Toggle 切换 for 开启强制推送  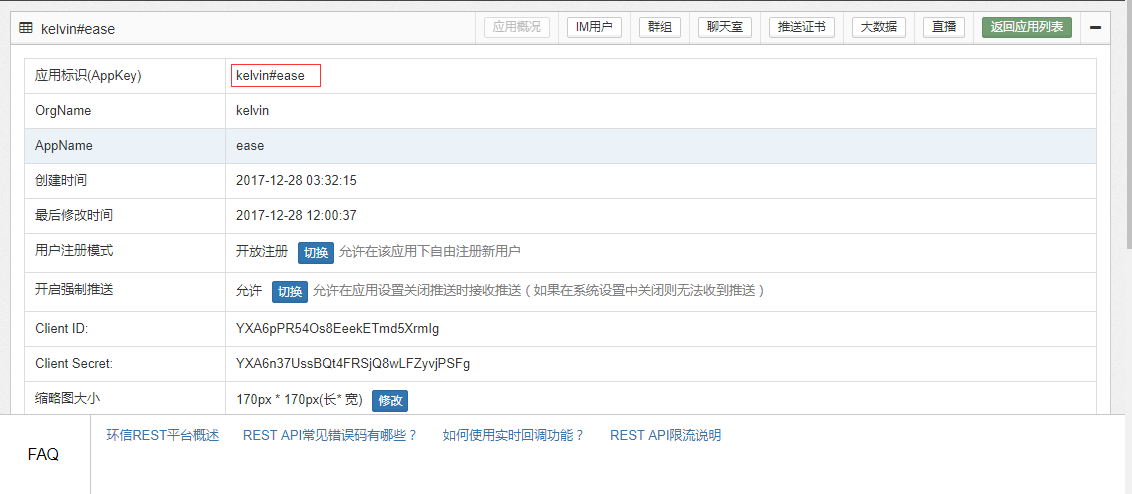pos(289,292)
